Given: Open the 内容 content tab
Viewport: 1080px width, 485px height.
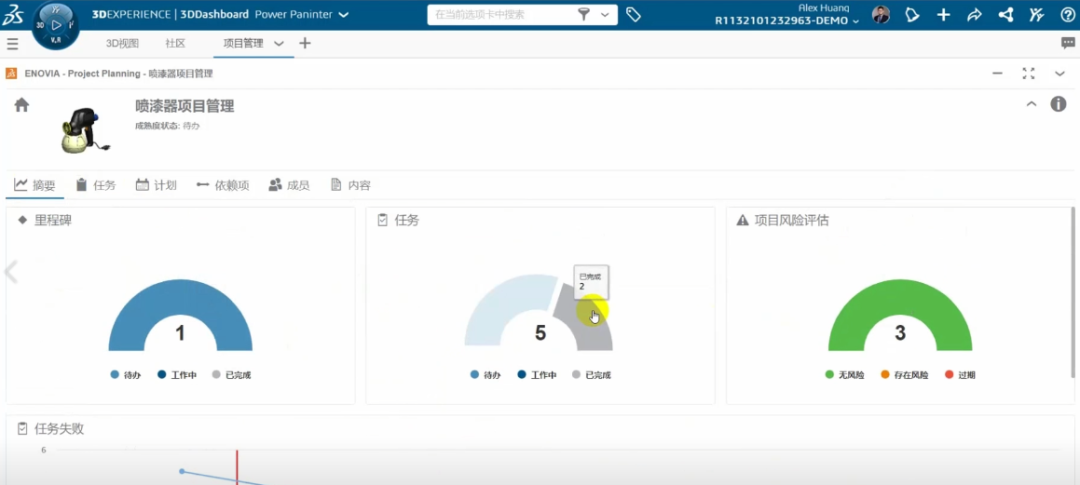Looking at the screenshot, I should click(351, 185).
